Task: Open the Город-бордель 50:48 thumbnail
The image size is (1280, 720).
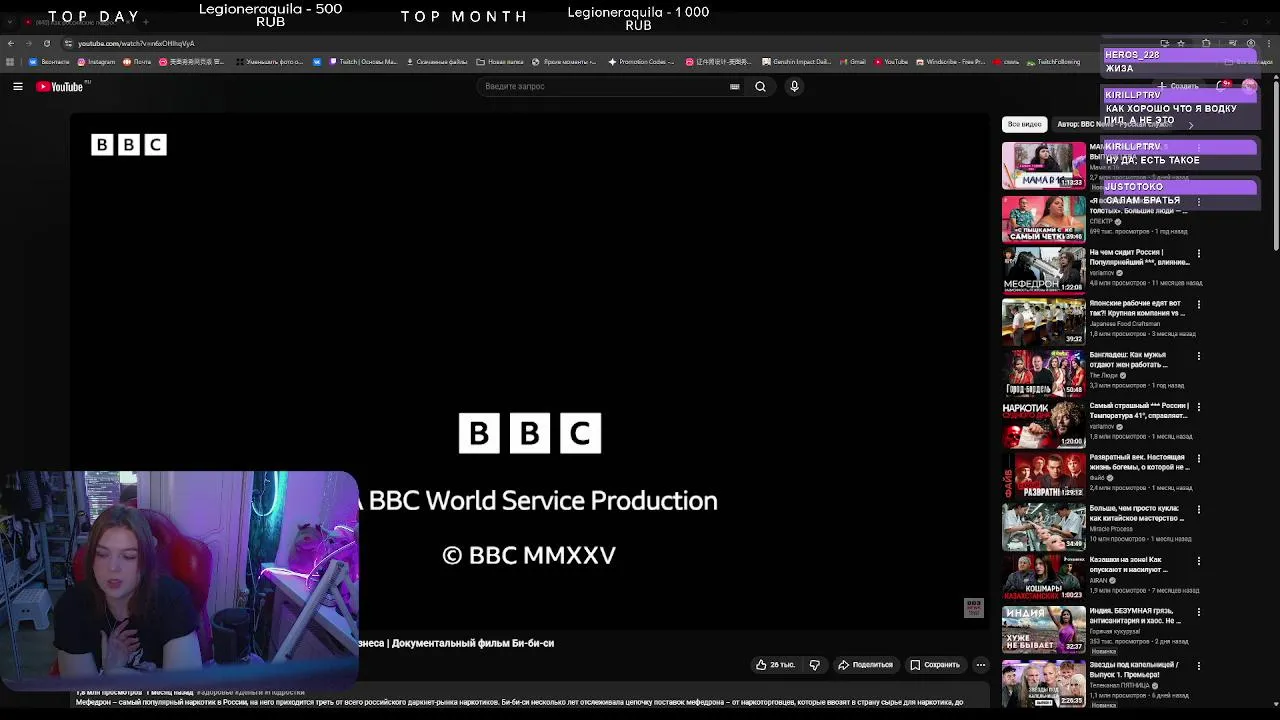Action: pos(1043,371)
